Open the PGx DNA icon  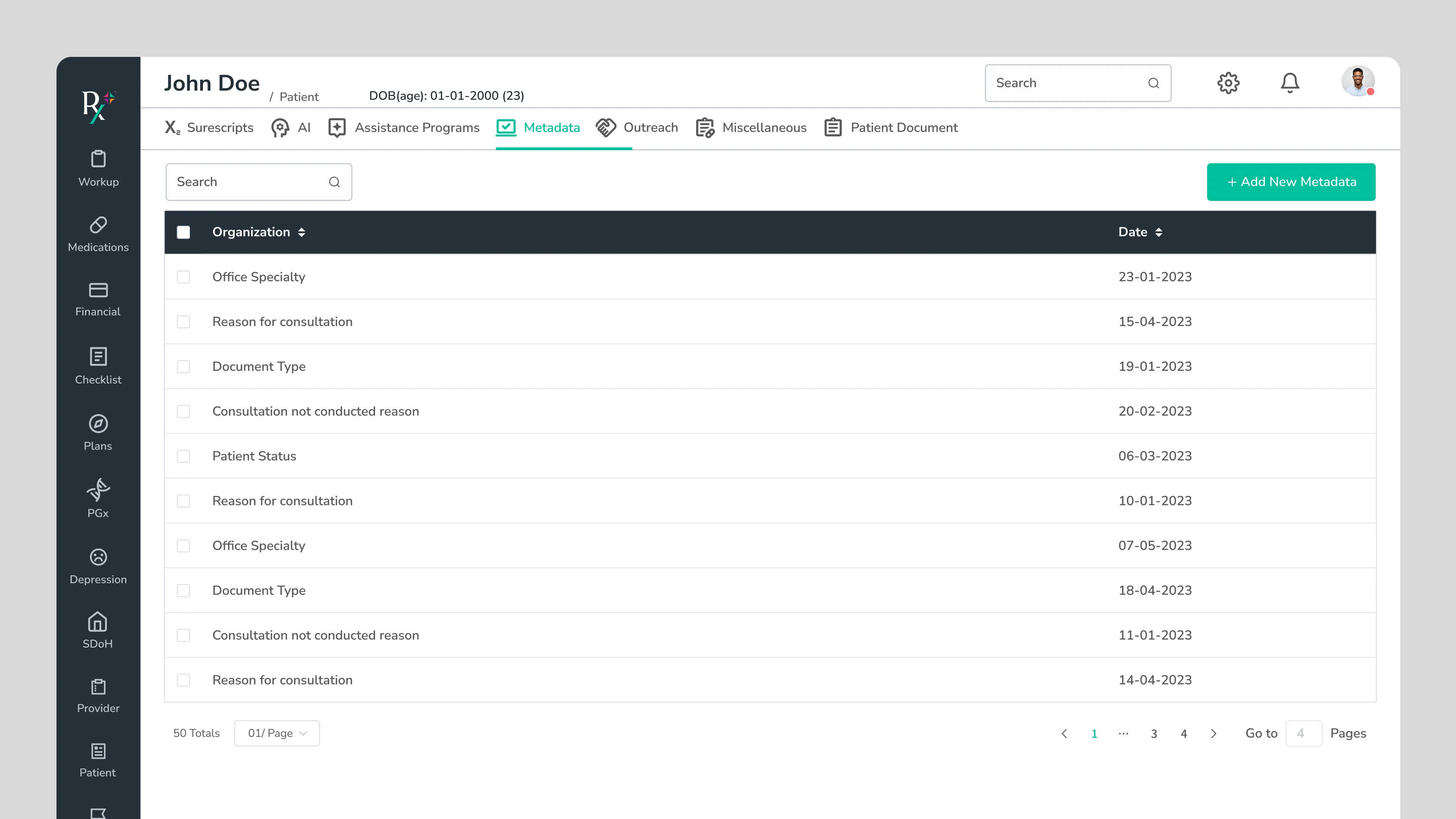98,490
